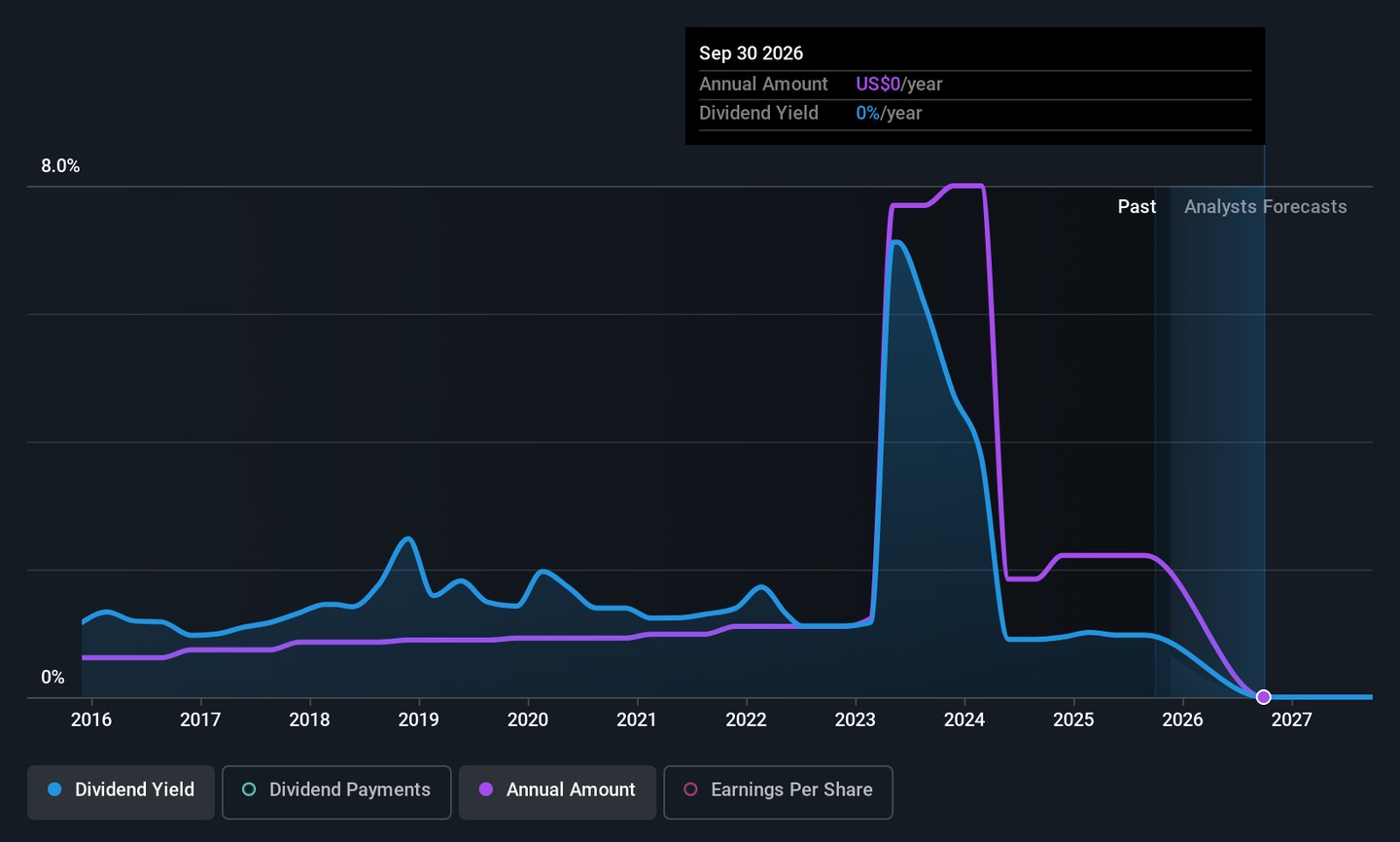Pick the 2022 label on the x-axis

746,719
